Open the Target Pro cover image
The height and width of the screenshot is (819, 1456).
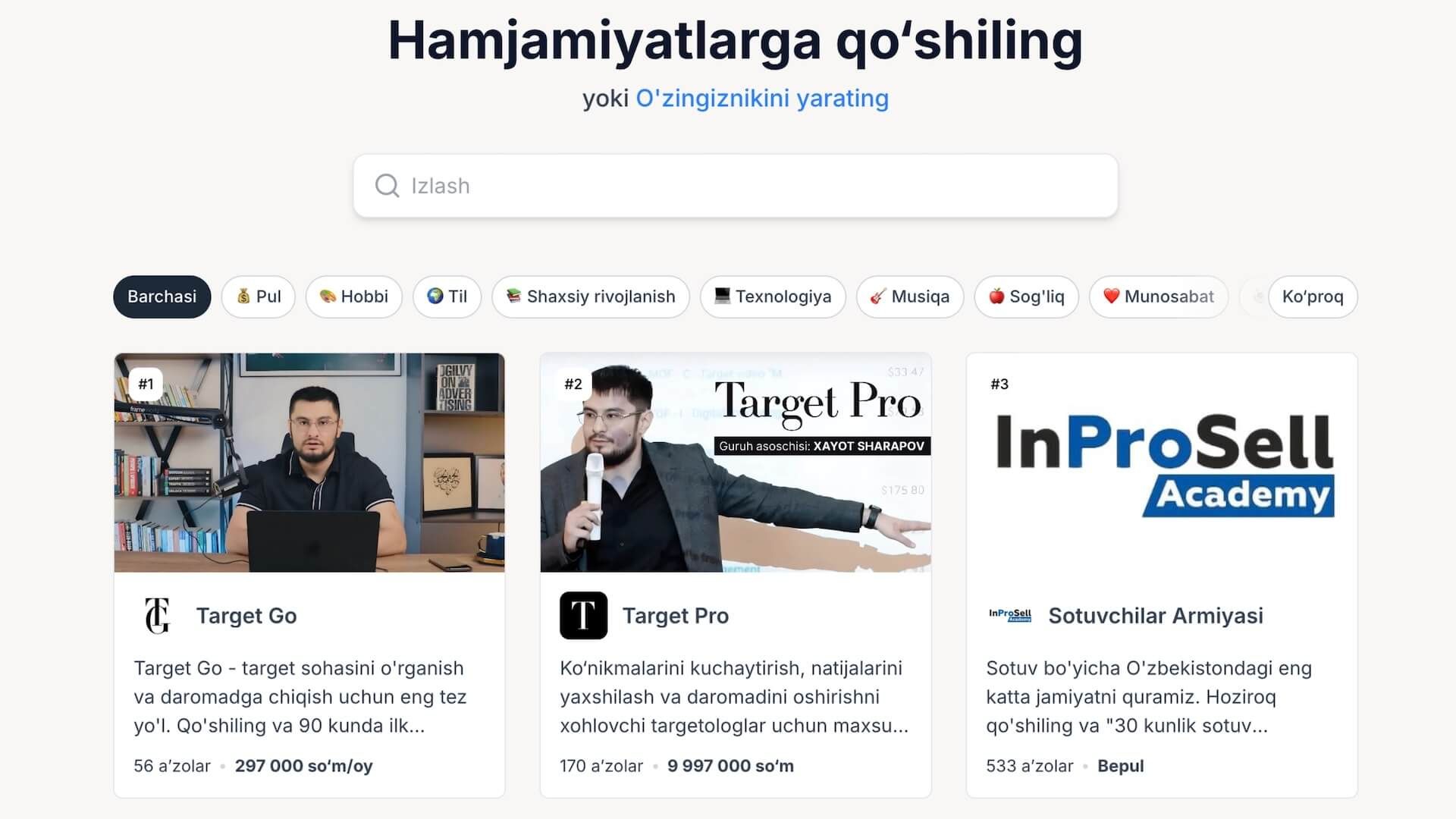click(x=736, y=463)
